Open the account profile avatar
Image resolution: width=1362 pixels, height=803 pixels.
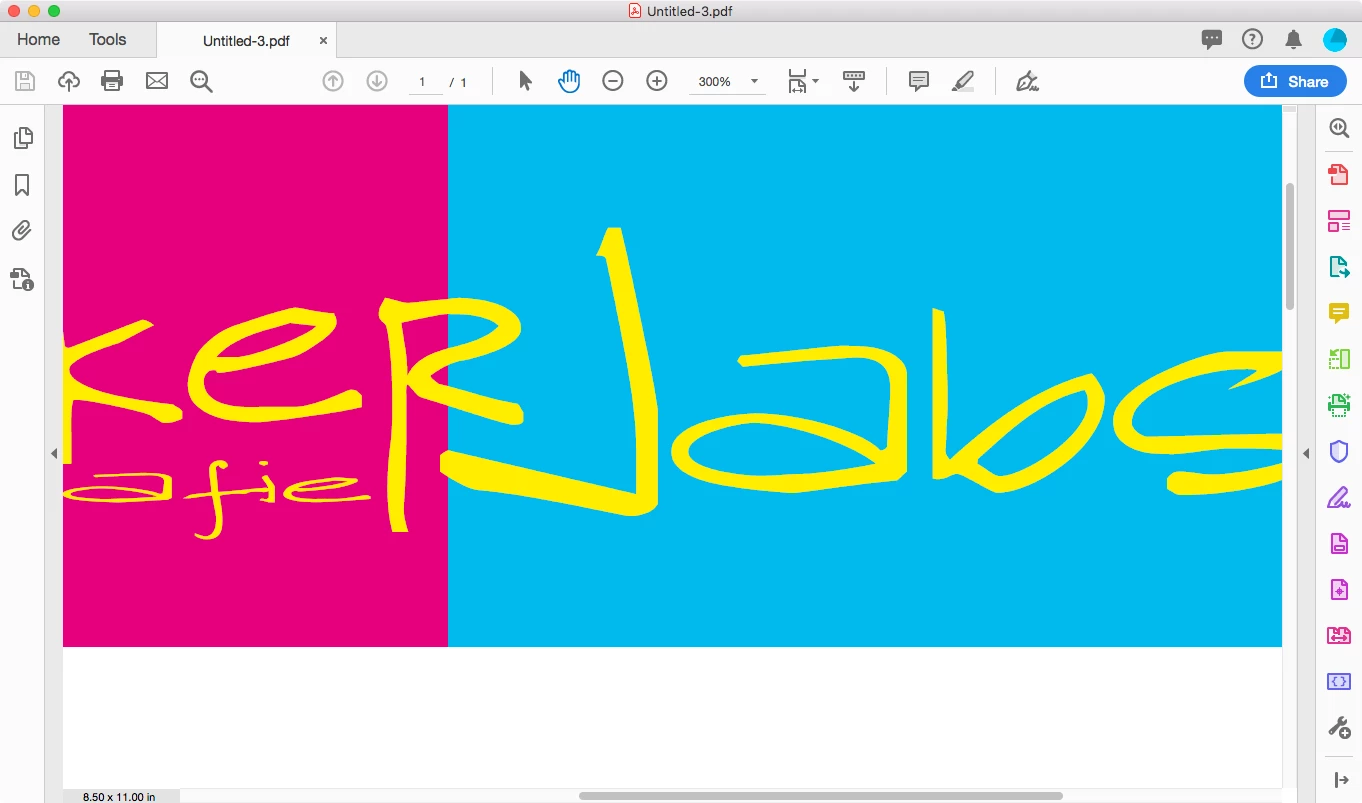tap(1335, 40)
